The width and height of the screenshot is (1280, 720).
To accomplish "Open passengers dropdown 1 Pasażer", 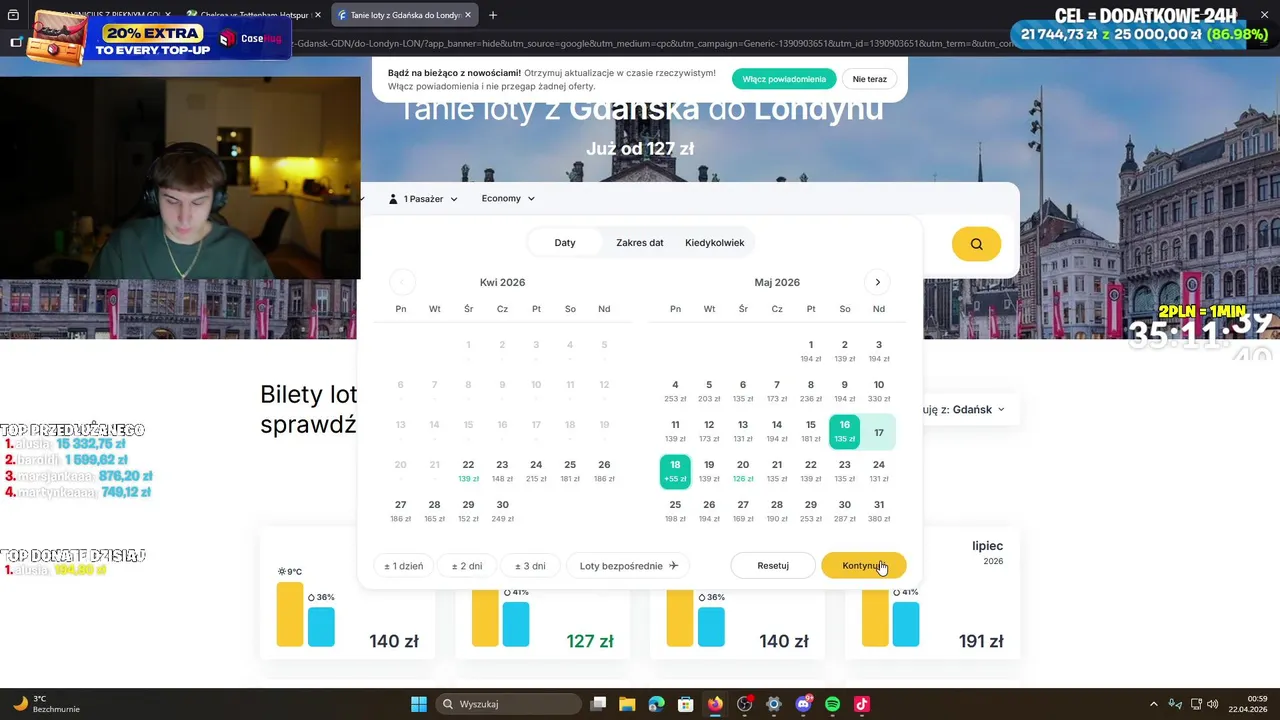I will [x=423, y=199].
